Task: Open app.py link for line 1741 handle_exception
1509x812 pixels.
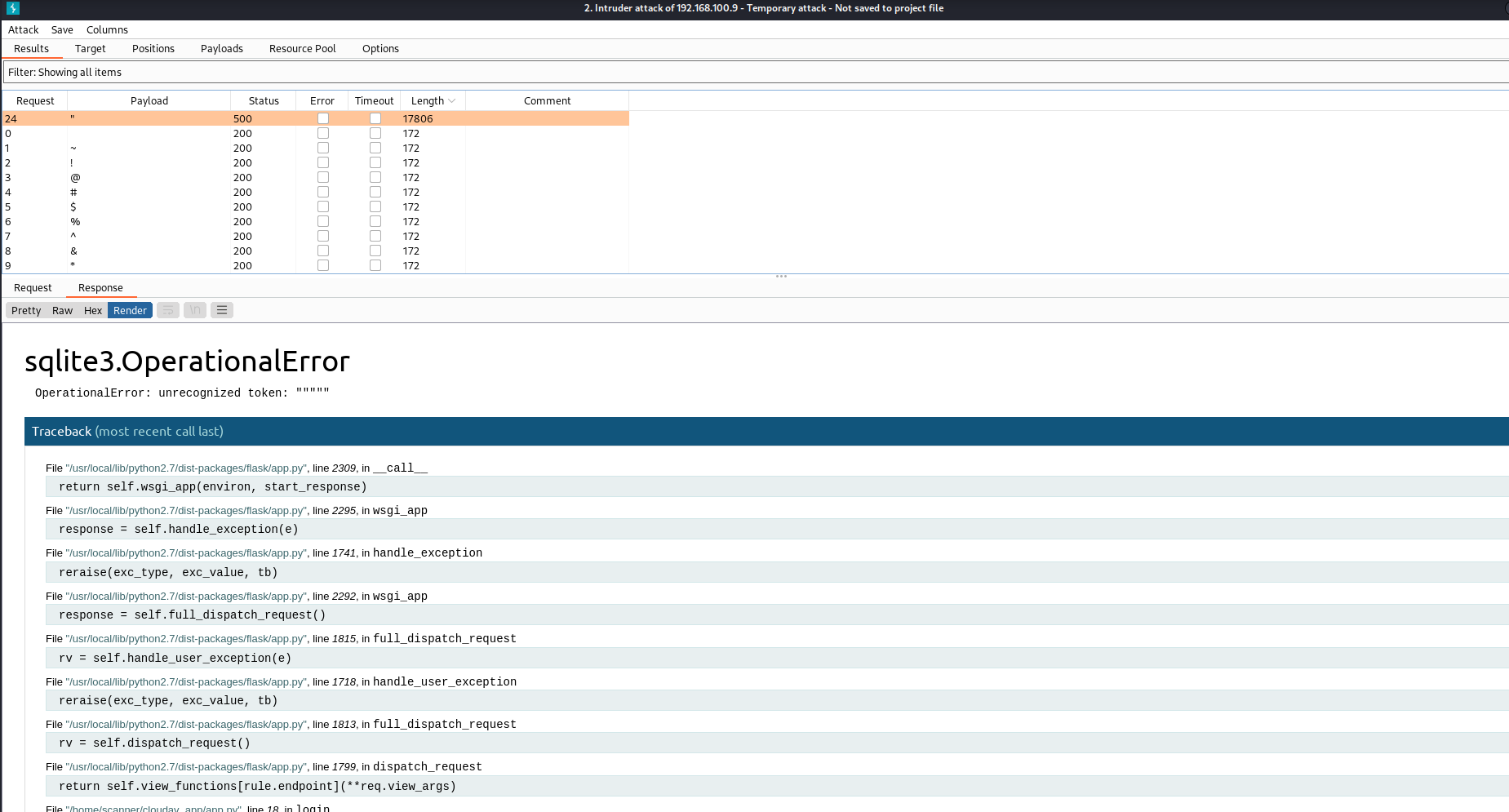Action: coord(186,553)
